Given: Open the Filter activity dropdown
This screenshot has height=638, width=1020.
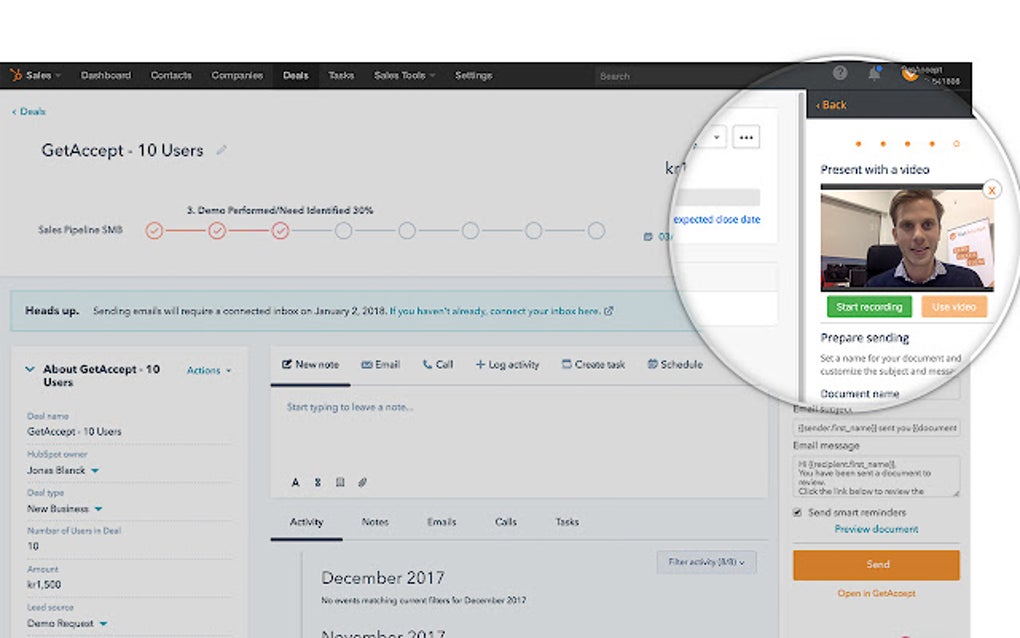Looking at the screenshot, I should pos(706,562).
